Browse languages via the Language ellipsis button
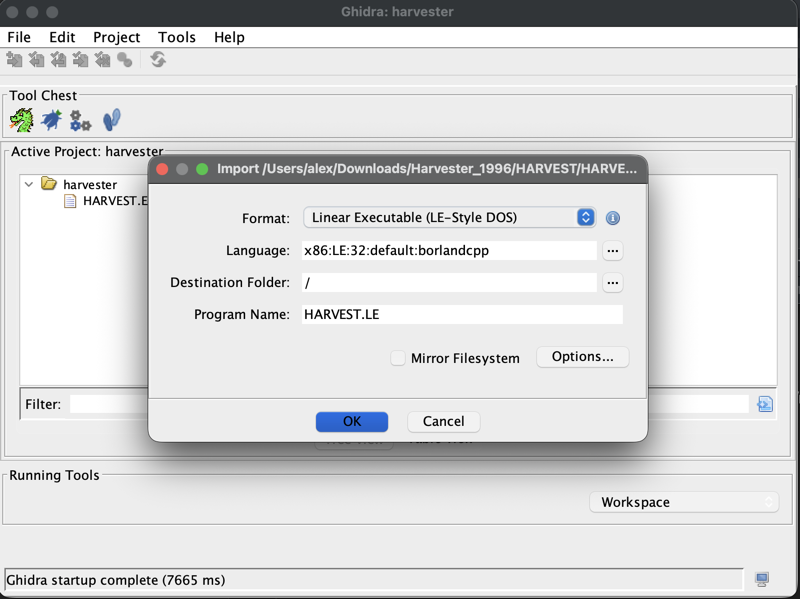The image size is (800, 599). (613, 251)
